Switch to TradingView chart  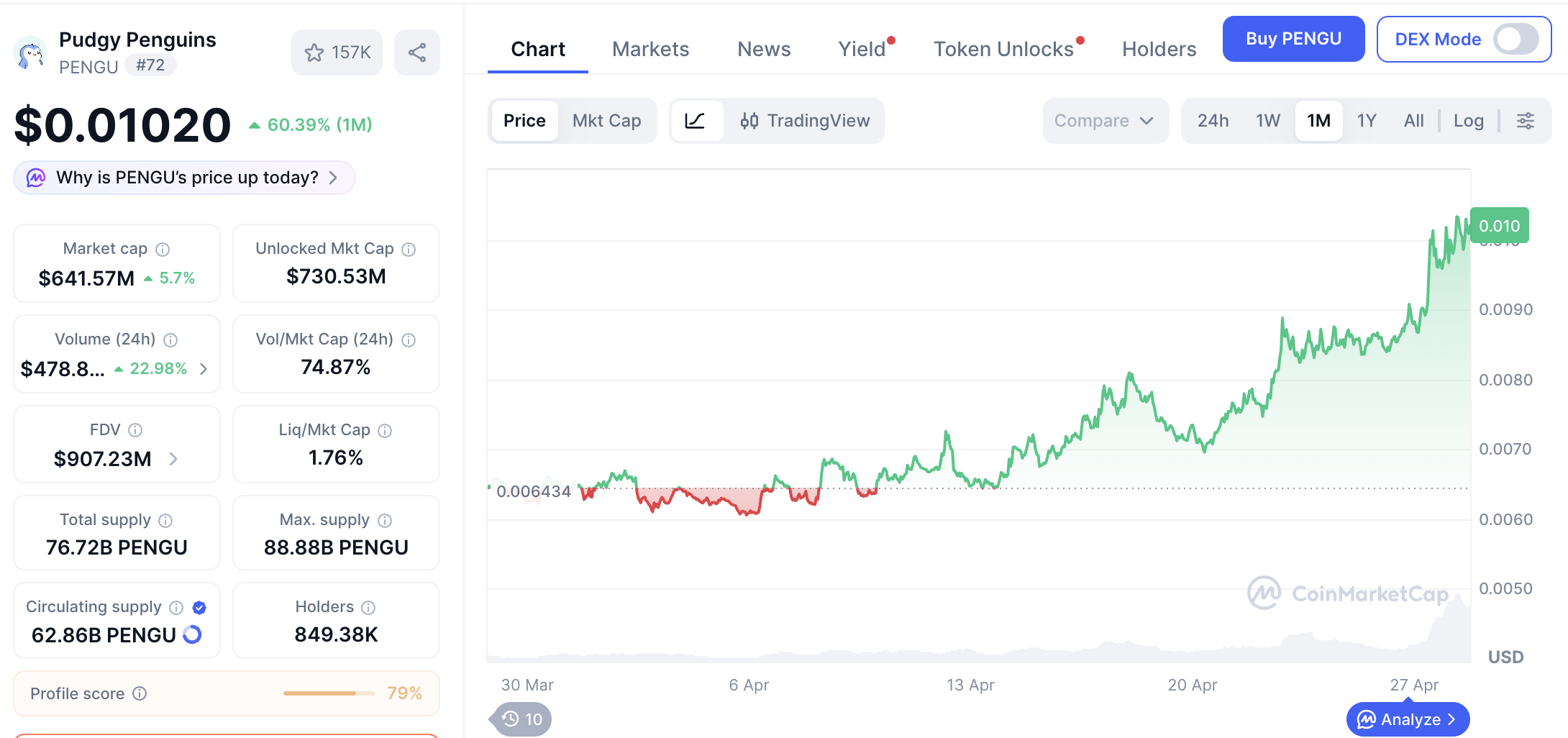click(805, 121)
